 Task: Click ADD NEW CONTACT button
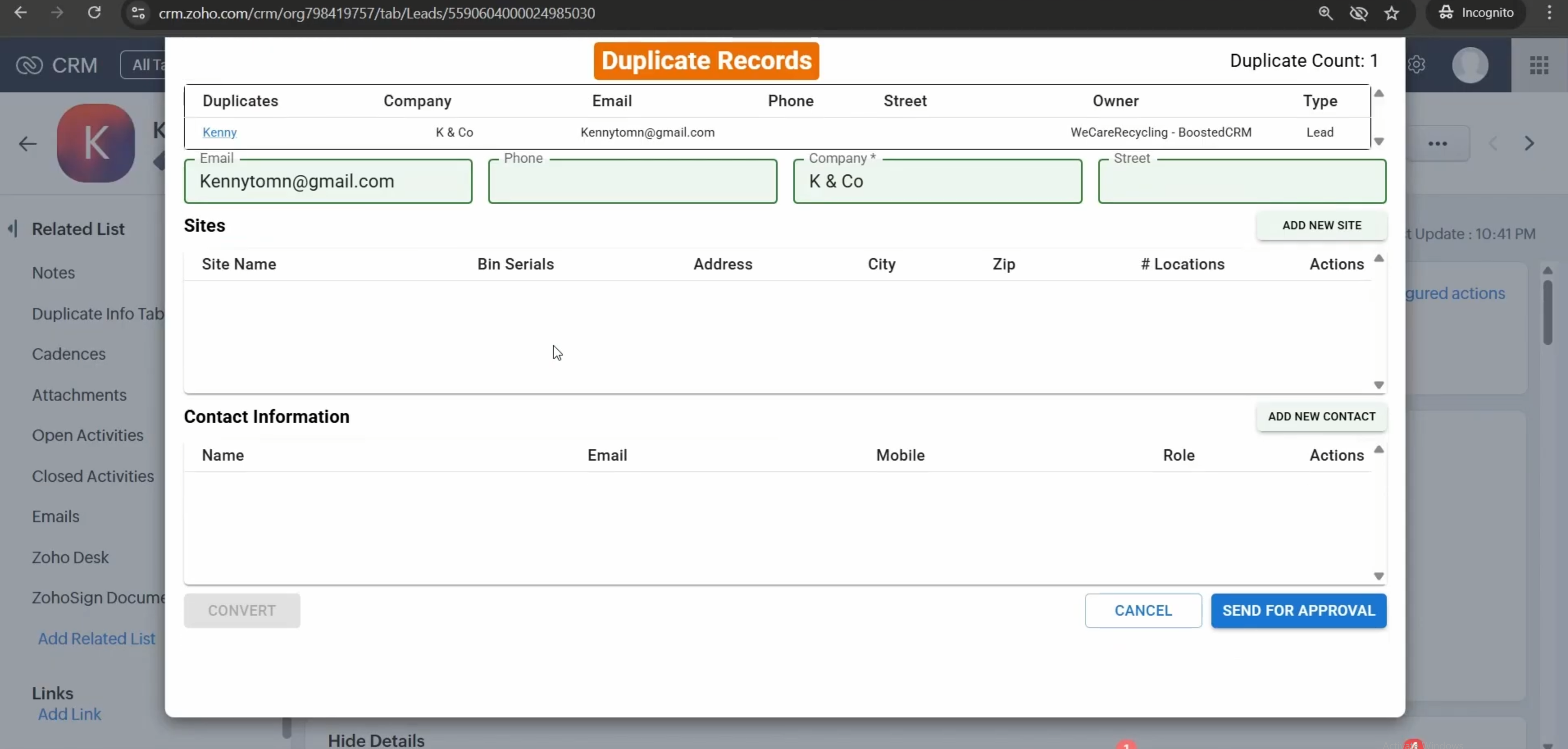[x=1322, y=416]
